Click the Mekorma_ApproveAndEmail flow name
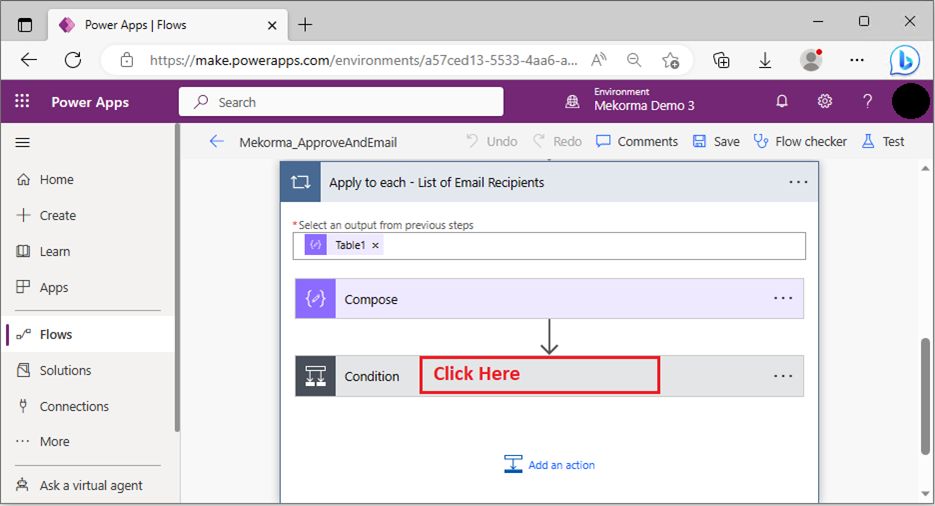935x506 pixels. click(318, 142)
